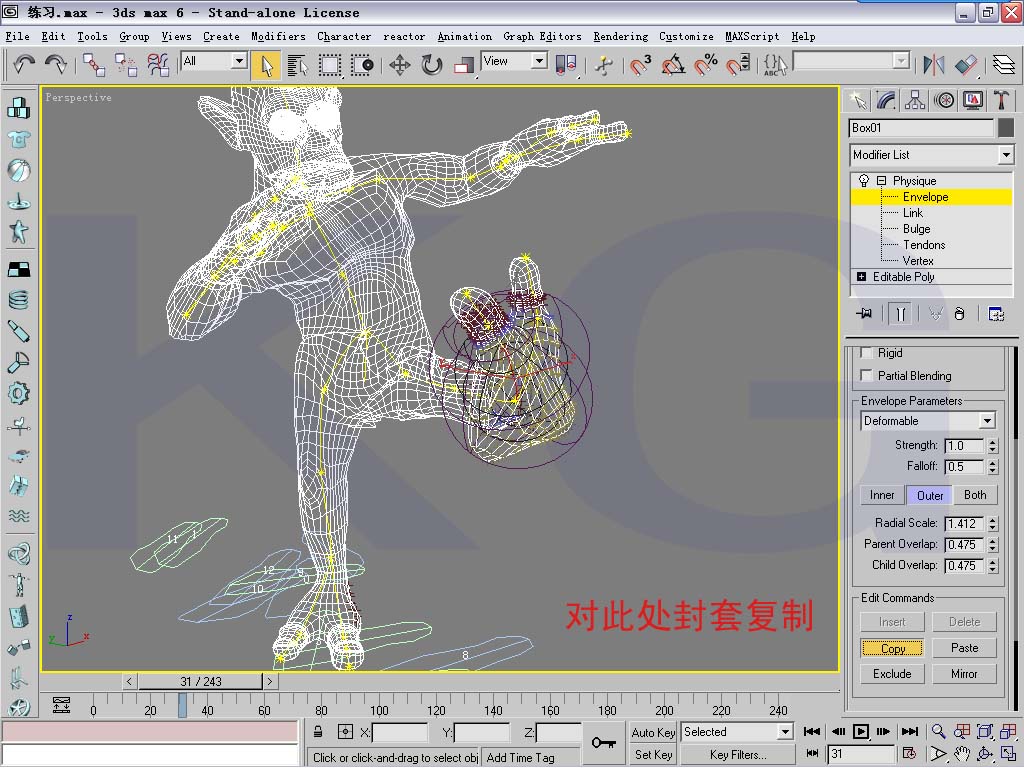Screen dimensions: 1024x768
Task: Open the Graph Editors menu
Action: (542, 37)
